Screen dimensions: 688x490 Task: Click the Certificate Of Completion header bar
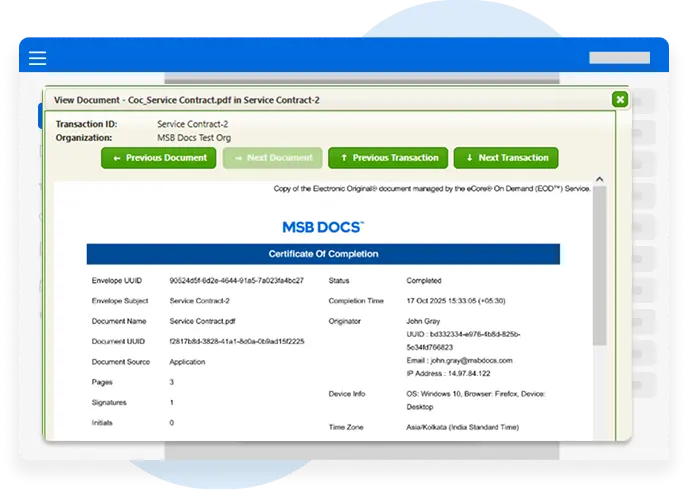coord(323,254)
